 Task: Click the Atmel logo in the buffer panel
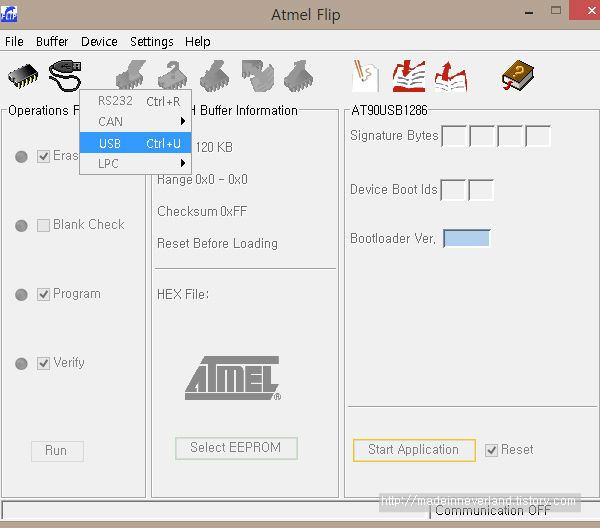click(x=233, y=378)
